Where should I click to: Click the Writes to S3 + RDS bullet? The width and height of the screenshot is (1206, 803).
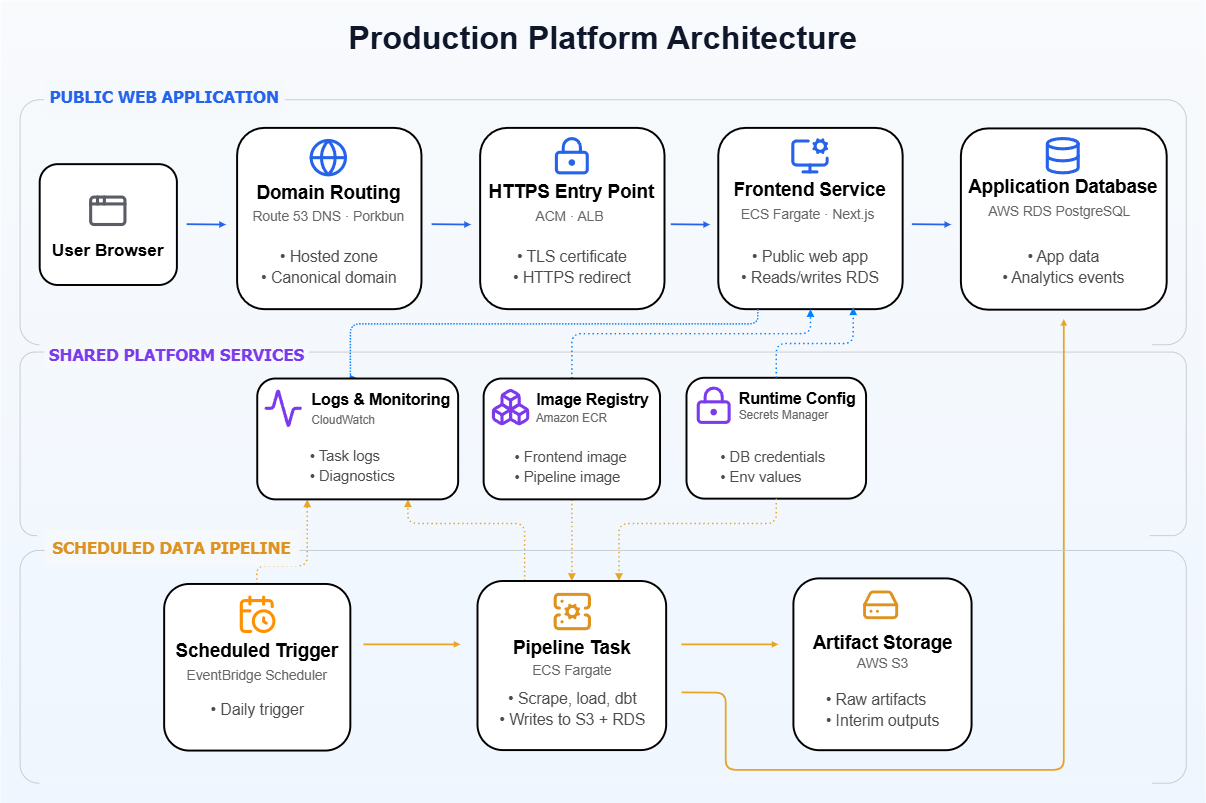click(x=572, y=719)
